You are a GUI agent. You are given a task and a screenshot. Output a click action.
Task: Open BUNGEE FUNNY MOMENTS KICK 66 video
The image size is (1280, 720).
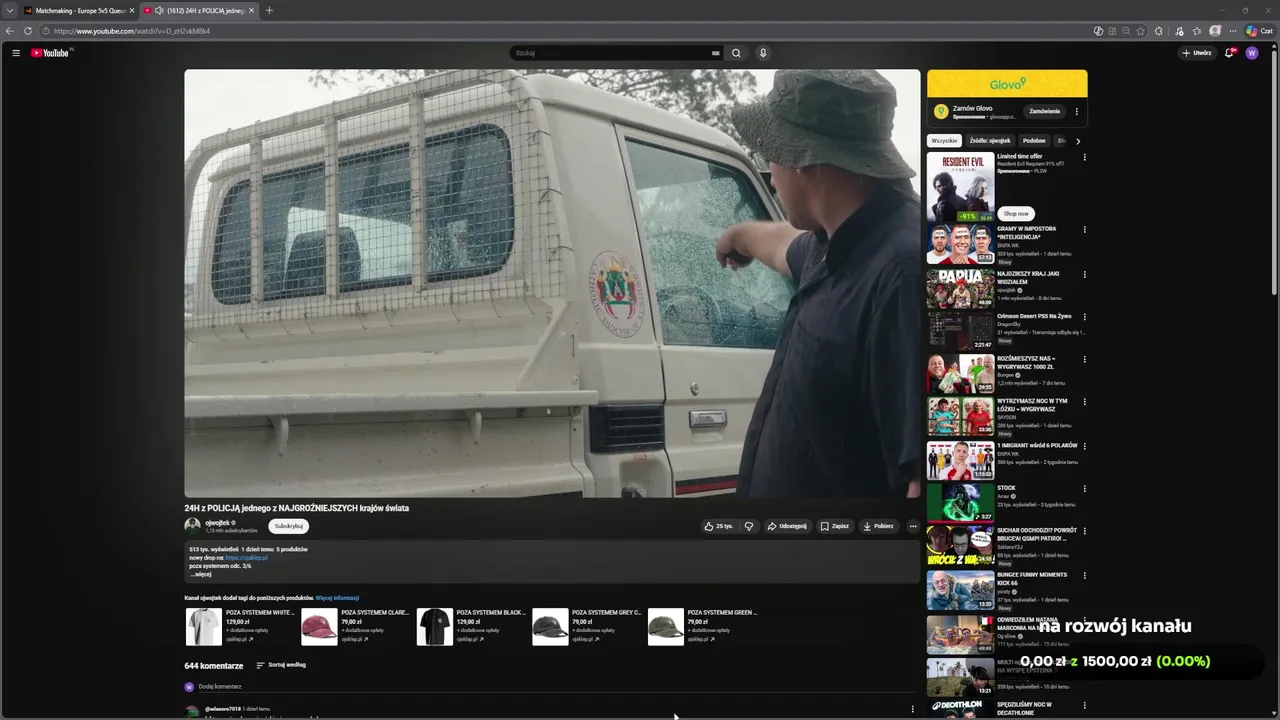coord(960,590)
